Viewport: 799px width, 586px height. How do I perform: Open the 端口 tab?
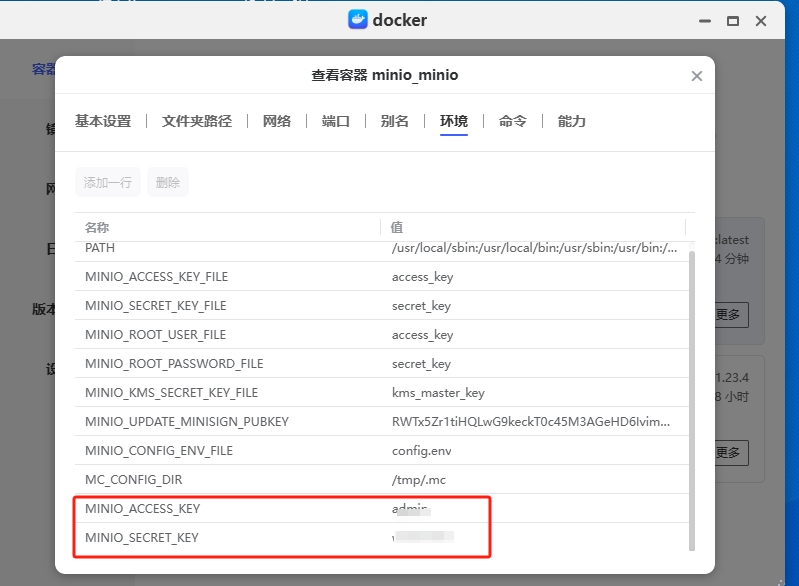(x=336, y=121)
